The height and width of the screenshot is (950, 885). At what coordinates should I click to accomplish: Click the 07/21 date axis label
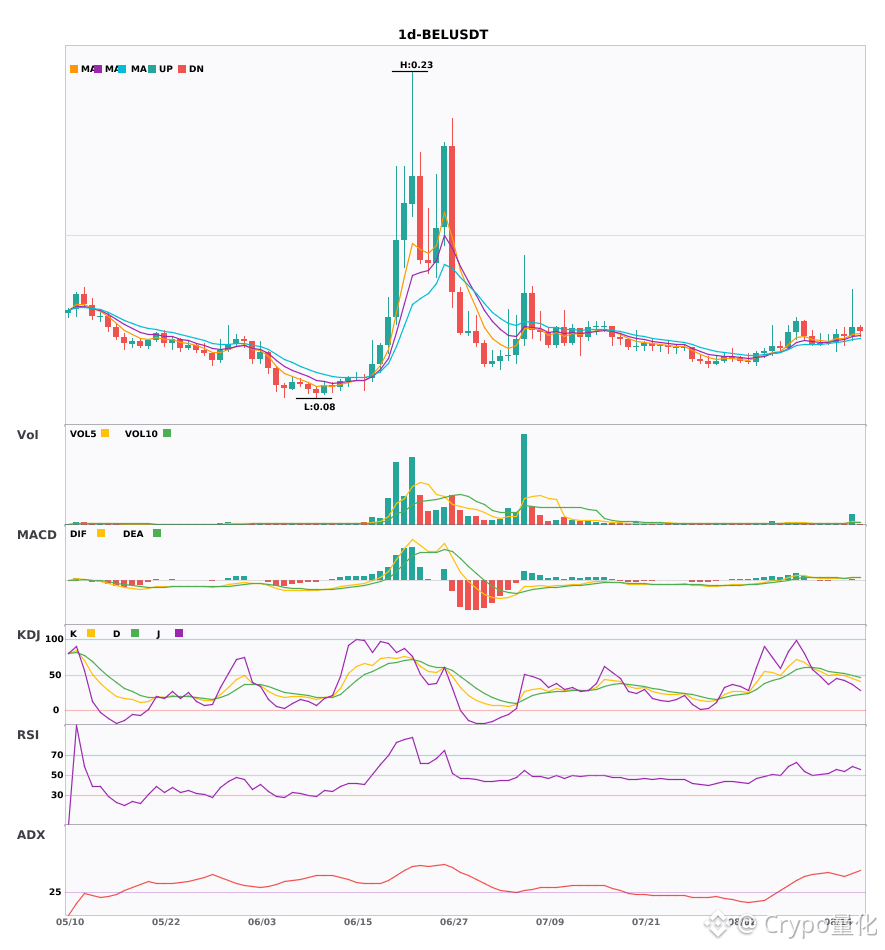click(x=646, y=922)
